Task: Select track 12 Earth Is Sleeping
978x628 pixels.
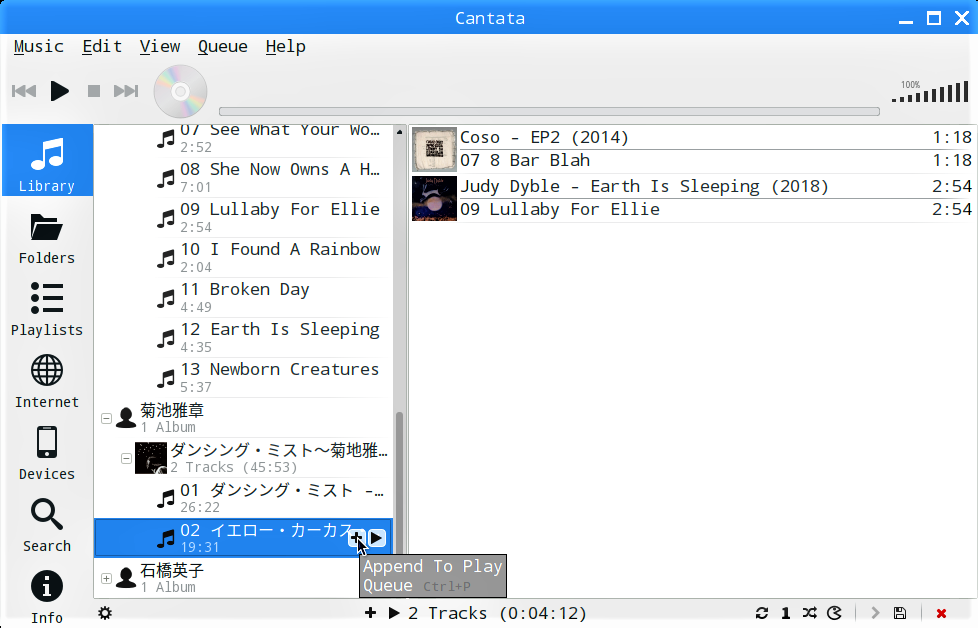Action: click(x=244, y=337)
